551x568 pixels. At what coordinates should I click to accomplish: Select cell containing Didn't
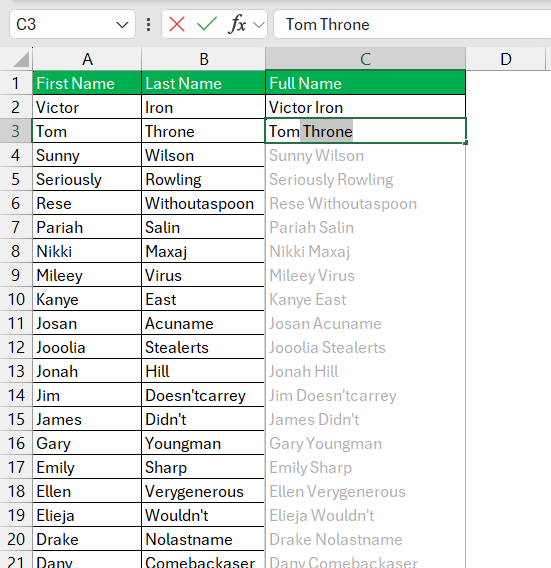pyautogui.click(x=203, y=419)
